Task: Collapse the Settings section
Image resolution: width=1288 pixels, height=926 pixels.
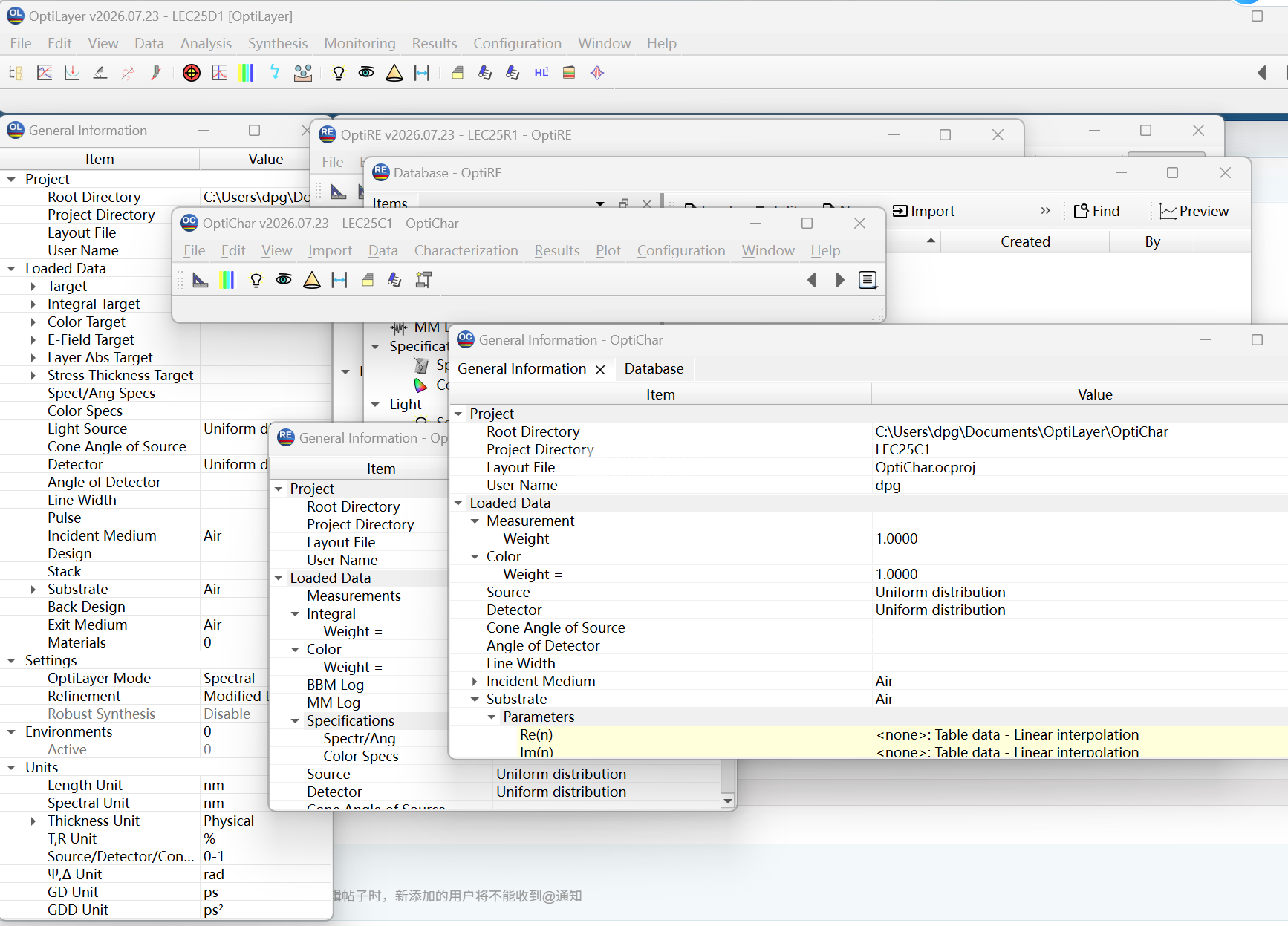Action: click(x=11, y=661)
